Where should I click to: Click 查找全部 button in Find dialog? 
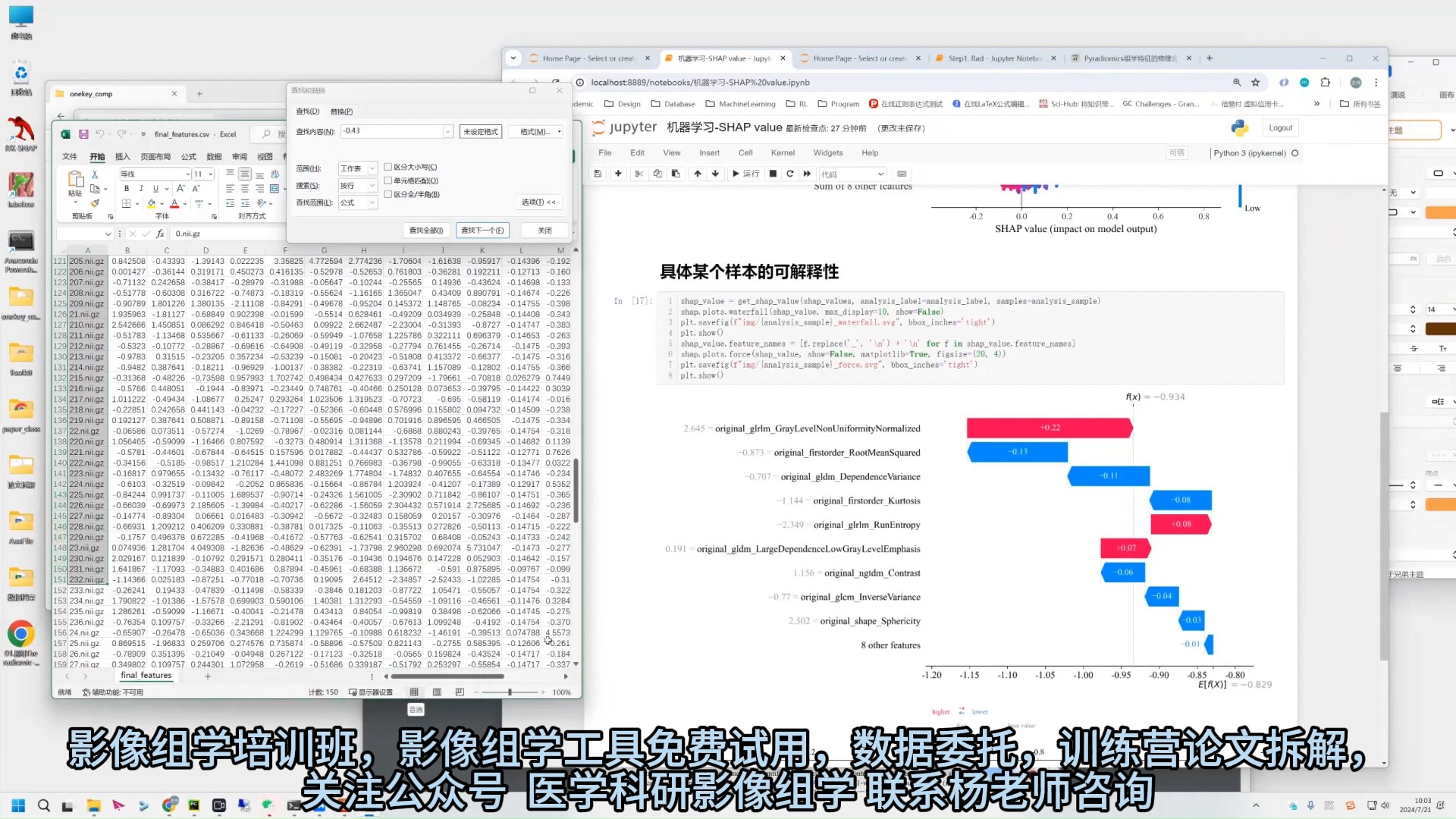(x=426, y=229)
